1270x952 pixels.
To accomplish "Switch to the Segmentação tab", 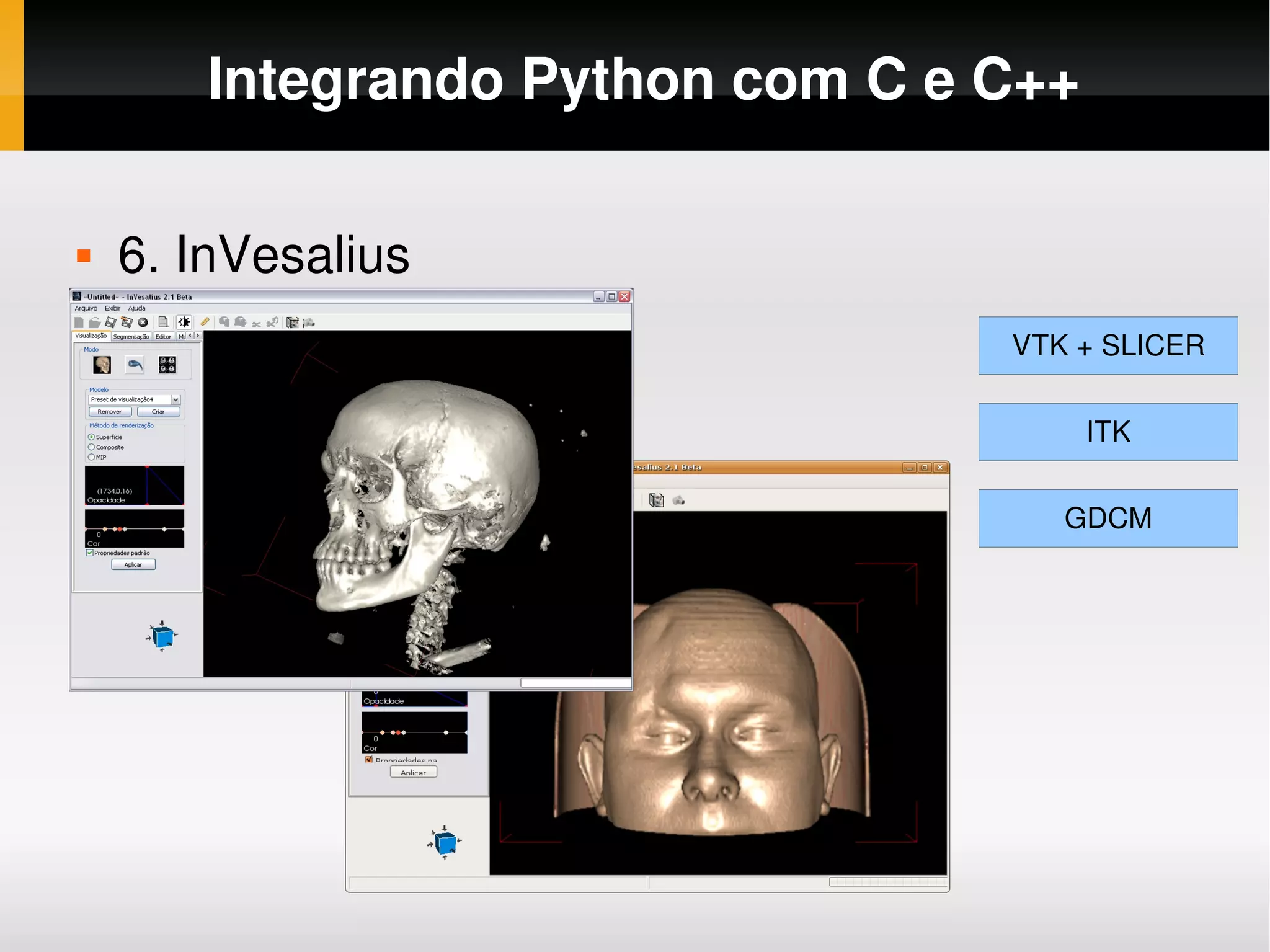I will [x=131, y=337].
